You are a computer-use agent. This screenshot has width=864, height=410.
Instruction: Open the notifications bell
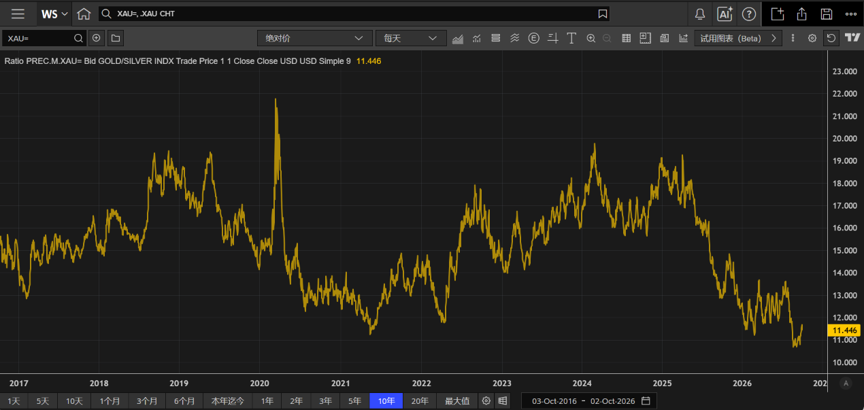click(700, 14)
